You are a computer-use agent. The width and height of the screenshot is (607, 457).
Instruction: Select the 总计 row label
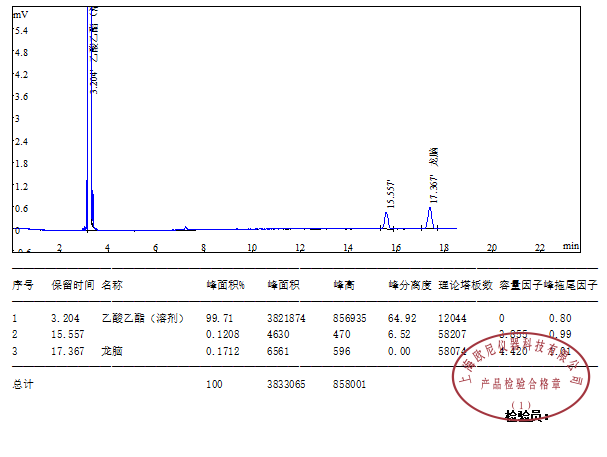pyautogui.click(x=22, y=383)
